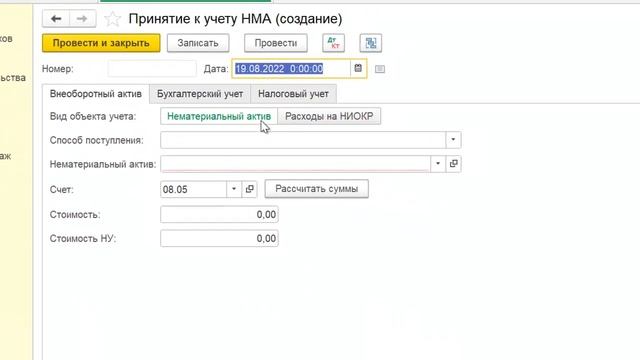This screenshot has width=640, height=360.
Task: Click the Нематериальный актив input field
Action: [296, 164]
